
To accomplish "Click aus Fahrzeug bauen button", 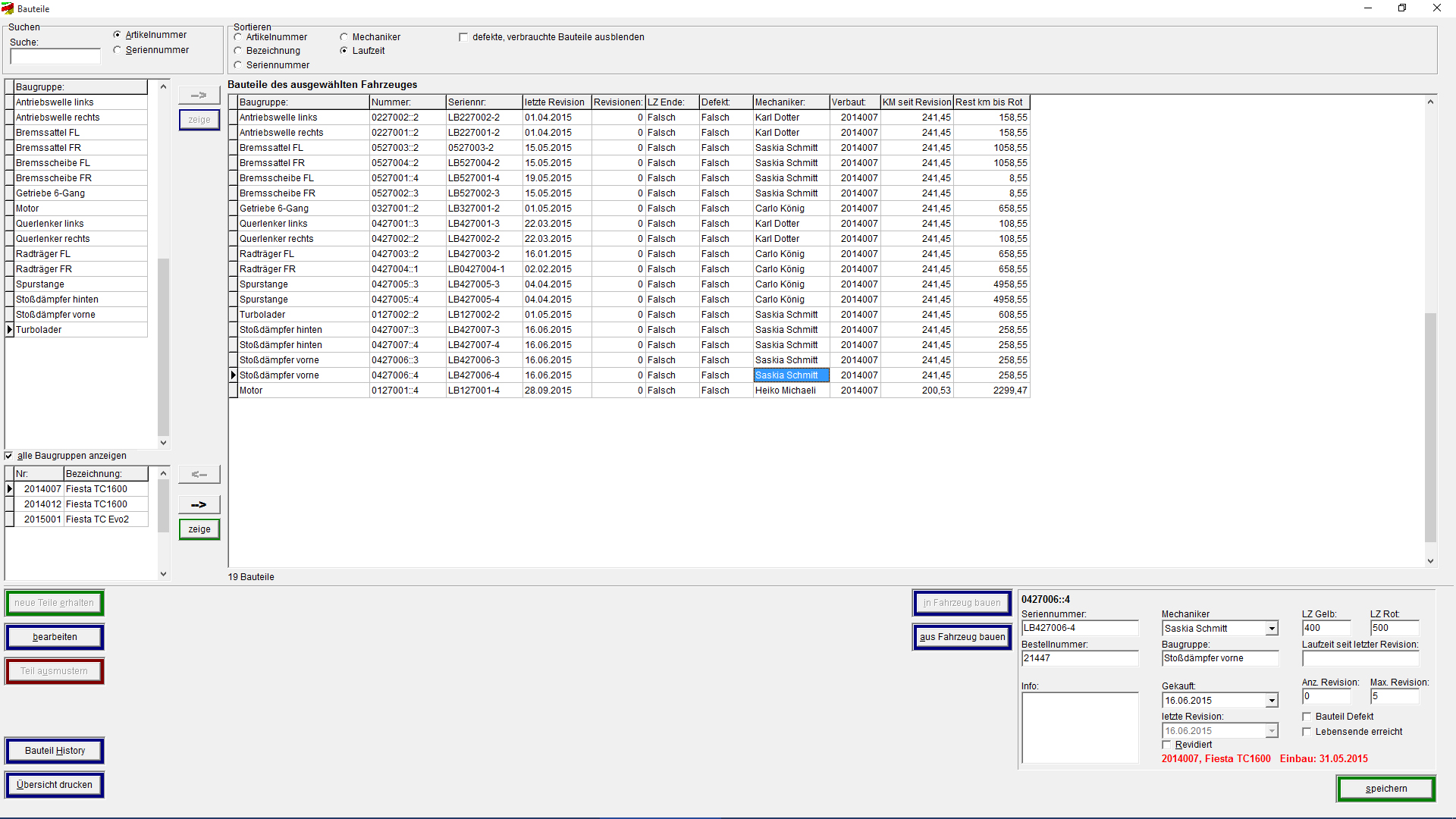I will (x=962, y=637).
